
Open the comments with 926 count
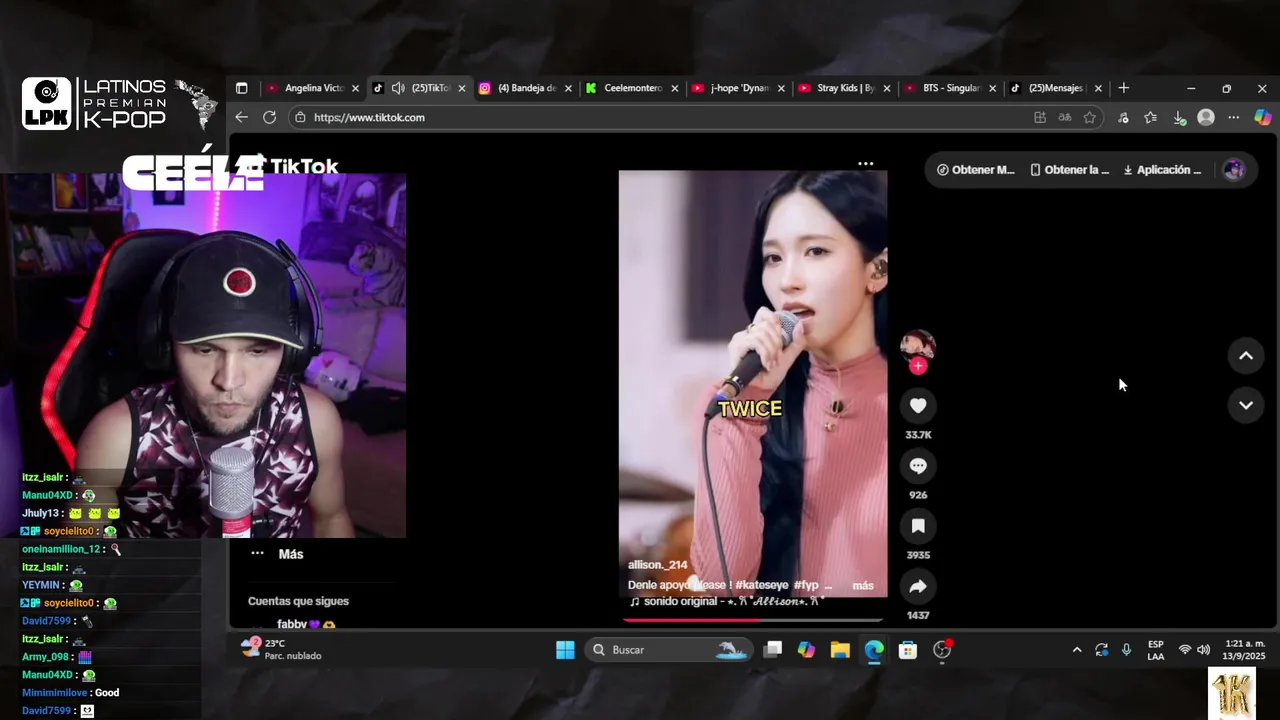pos(917,465)
